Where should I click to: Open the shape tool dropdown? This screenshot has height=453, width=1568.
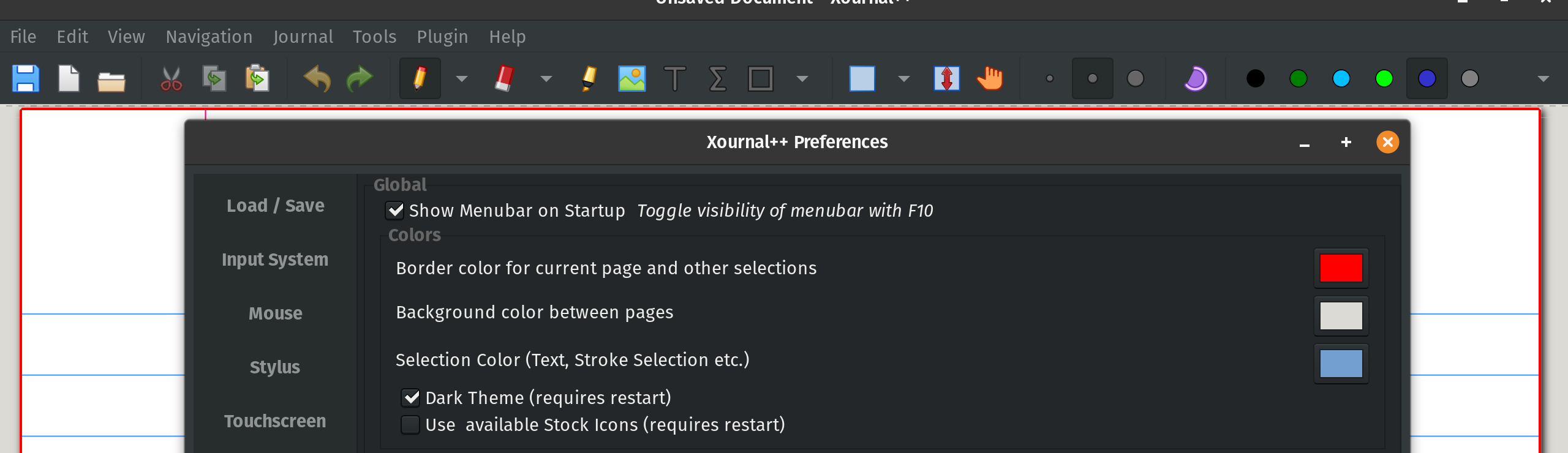pos(803,78)
